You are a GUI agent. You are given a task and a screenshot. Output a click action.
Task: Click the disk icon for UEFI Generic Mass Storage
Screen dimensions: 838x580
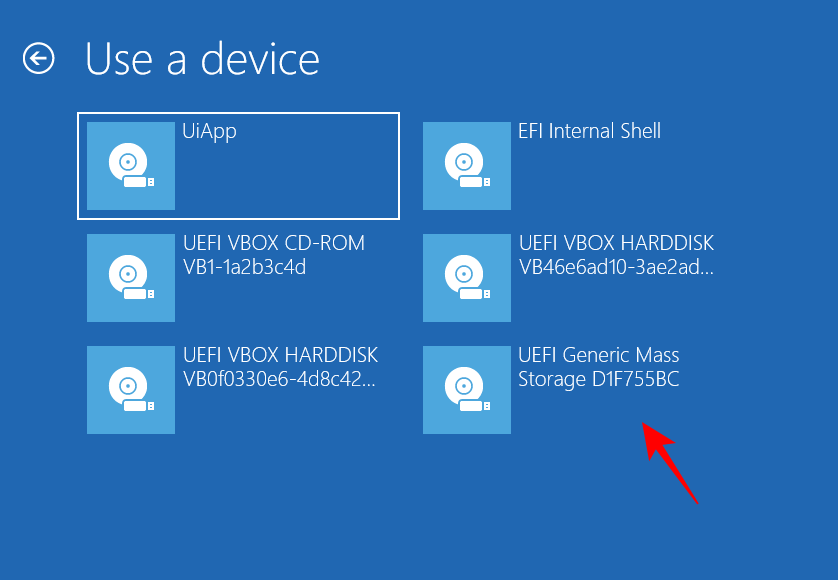click(x=467, y=390)
